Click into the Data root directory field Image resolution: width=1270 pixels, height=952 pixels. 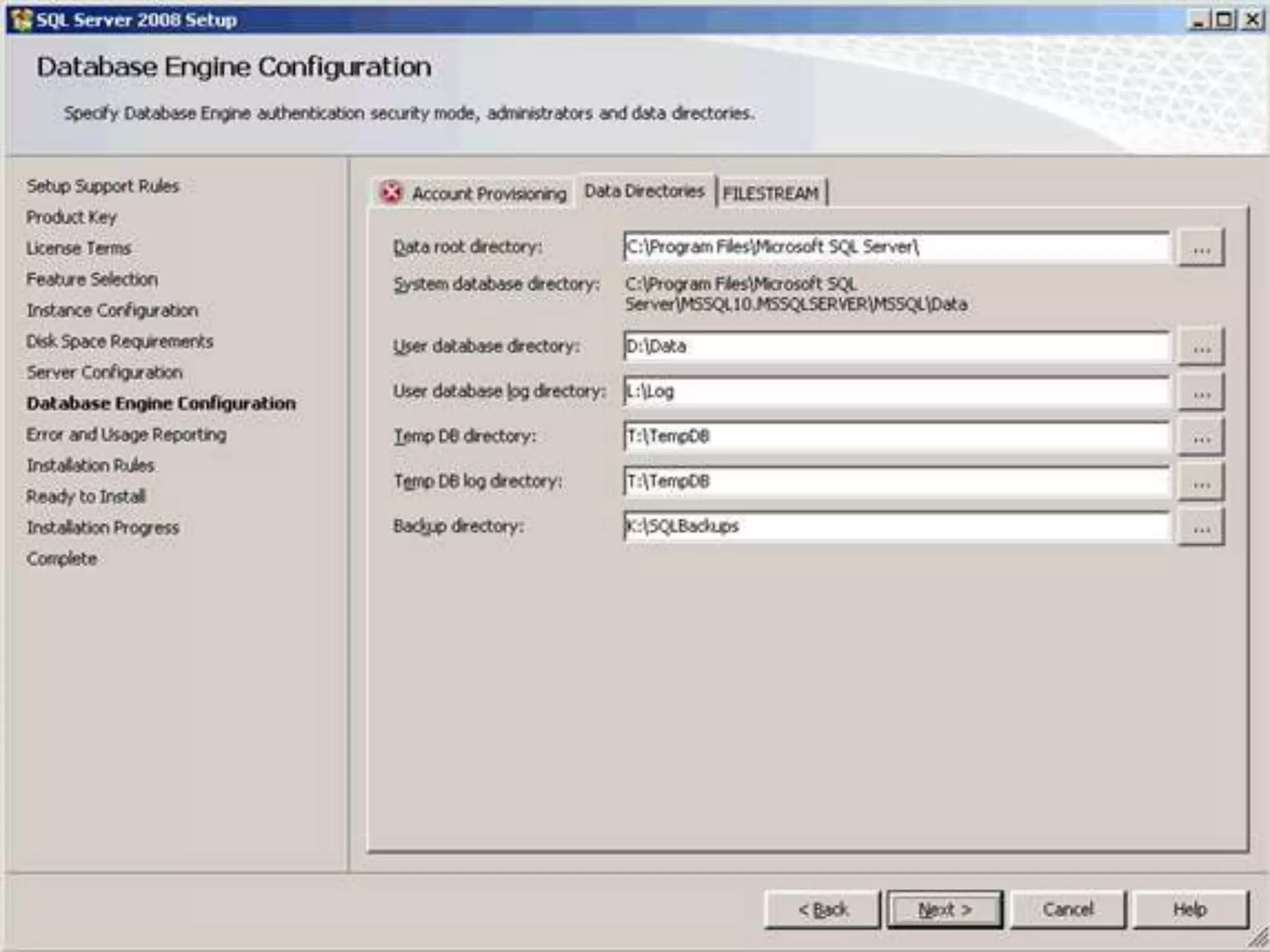coord(896,247)
